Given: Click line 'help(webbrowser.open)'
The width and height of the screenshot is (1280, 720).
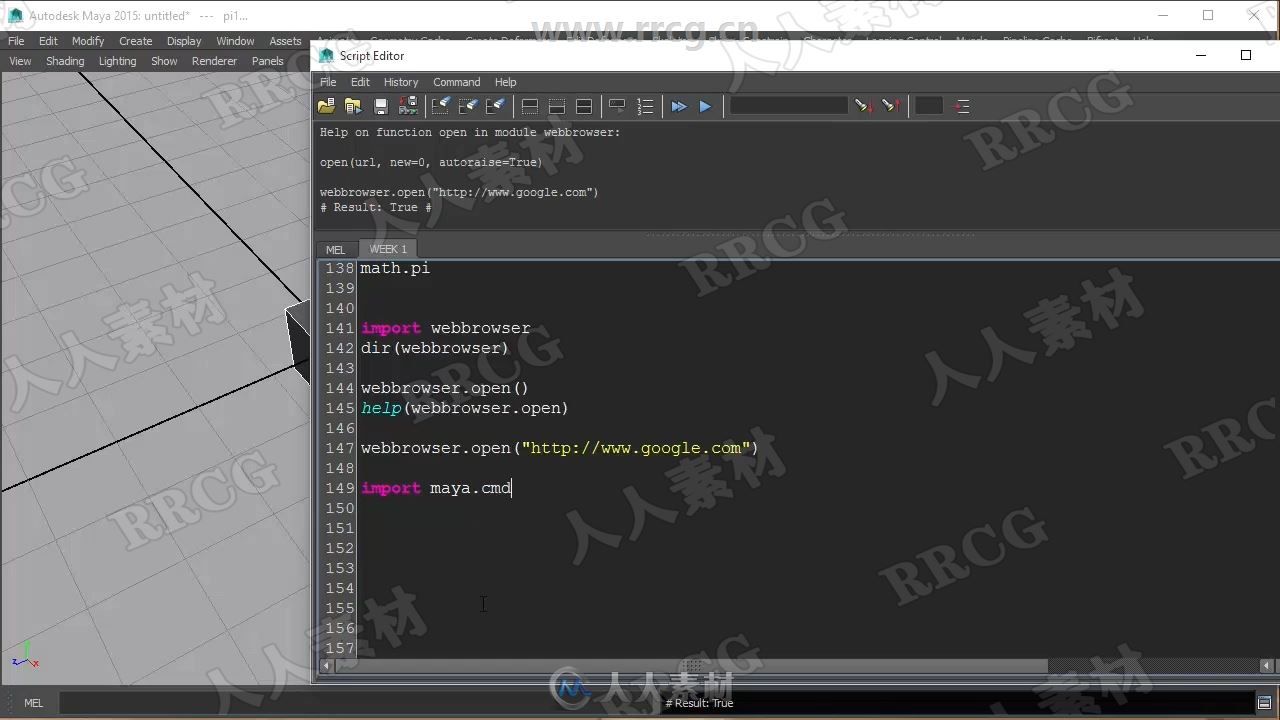Looking at the screenshot, I should click(465, 408).
